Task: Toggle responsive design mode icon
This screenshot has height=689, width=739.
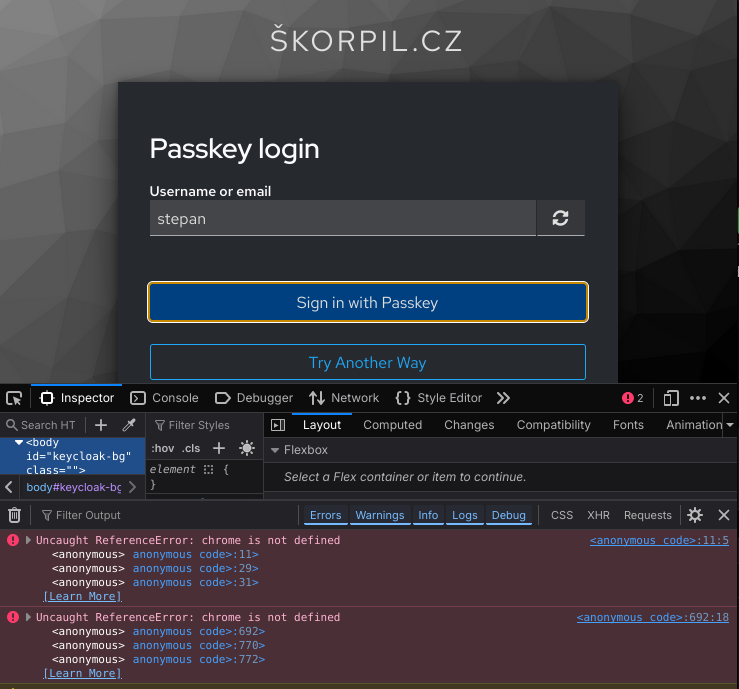Action: pyautogui.click(x=672, y=398)
